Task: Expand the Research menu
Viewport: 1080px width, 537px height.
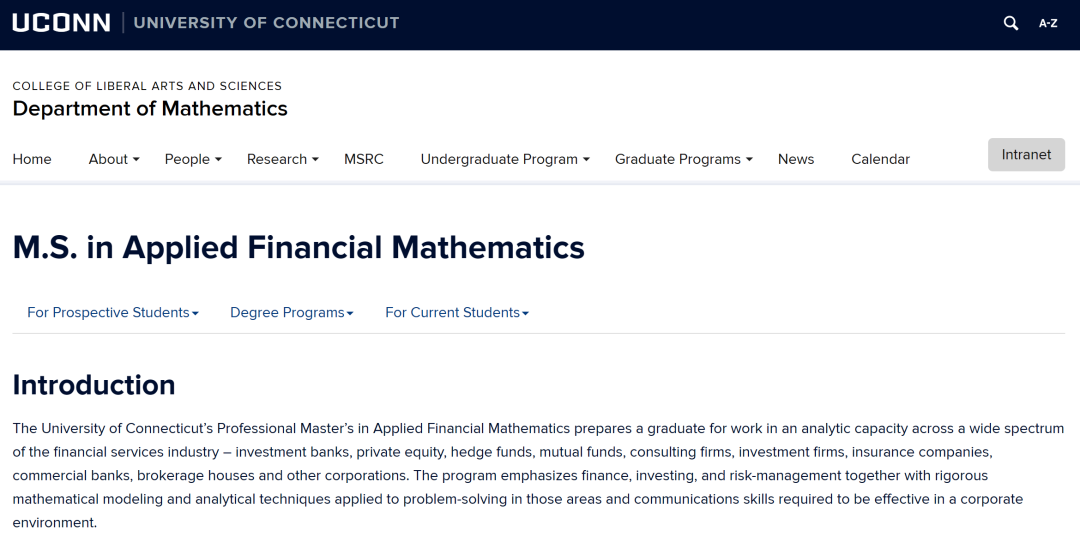Action: point(283,159)
